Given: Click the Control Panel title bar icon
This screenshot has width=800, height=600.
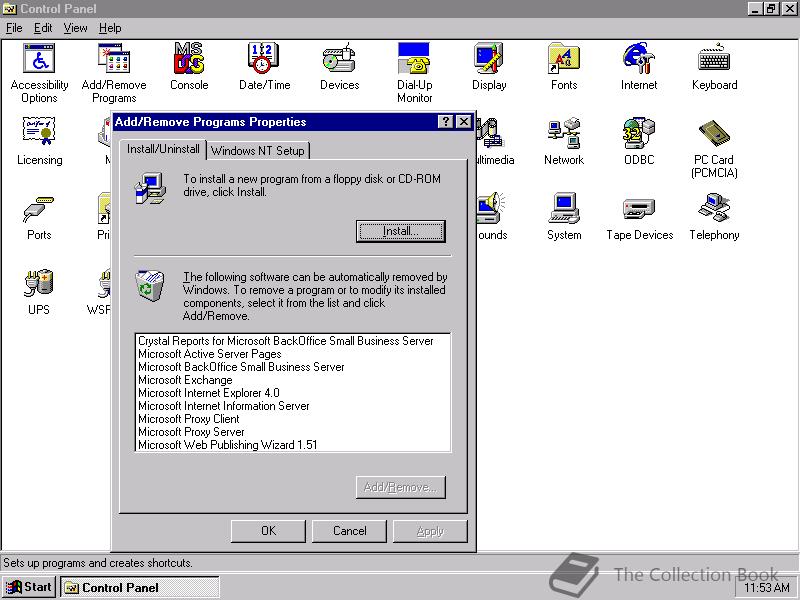Looking at the screenshot, I should (10, 9).
